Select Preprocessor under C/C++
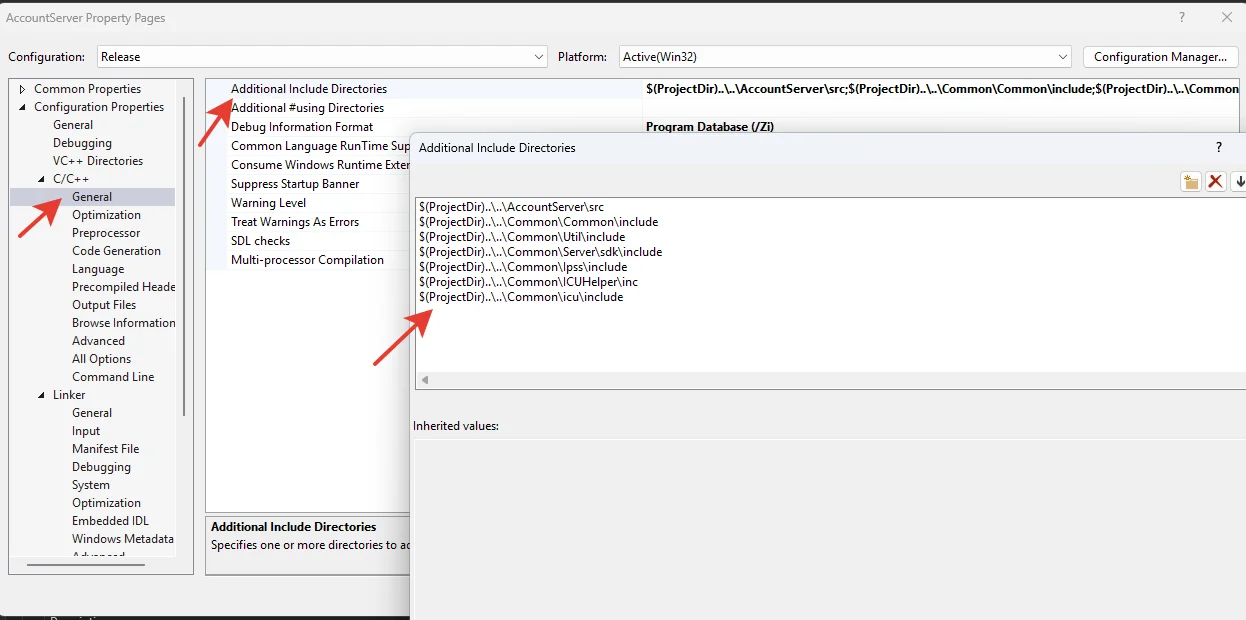The width and height of the screenshot is (1246, 620). (x=105, y=233)
